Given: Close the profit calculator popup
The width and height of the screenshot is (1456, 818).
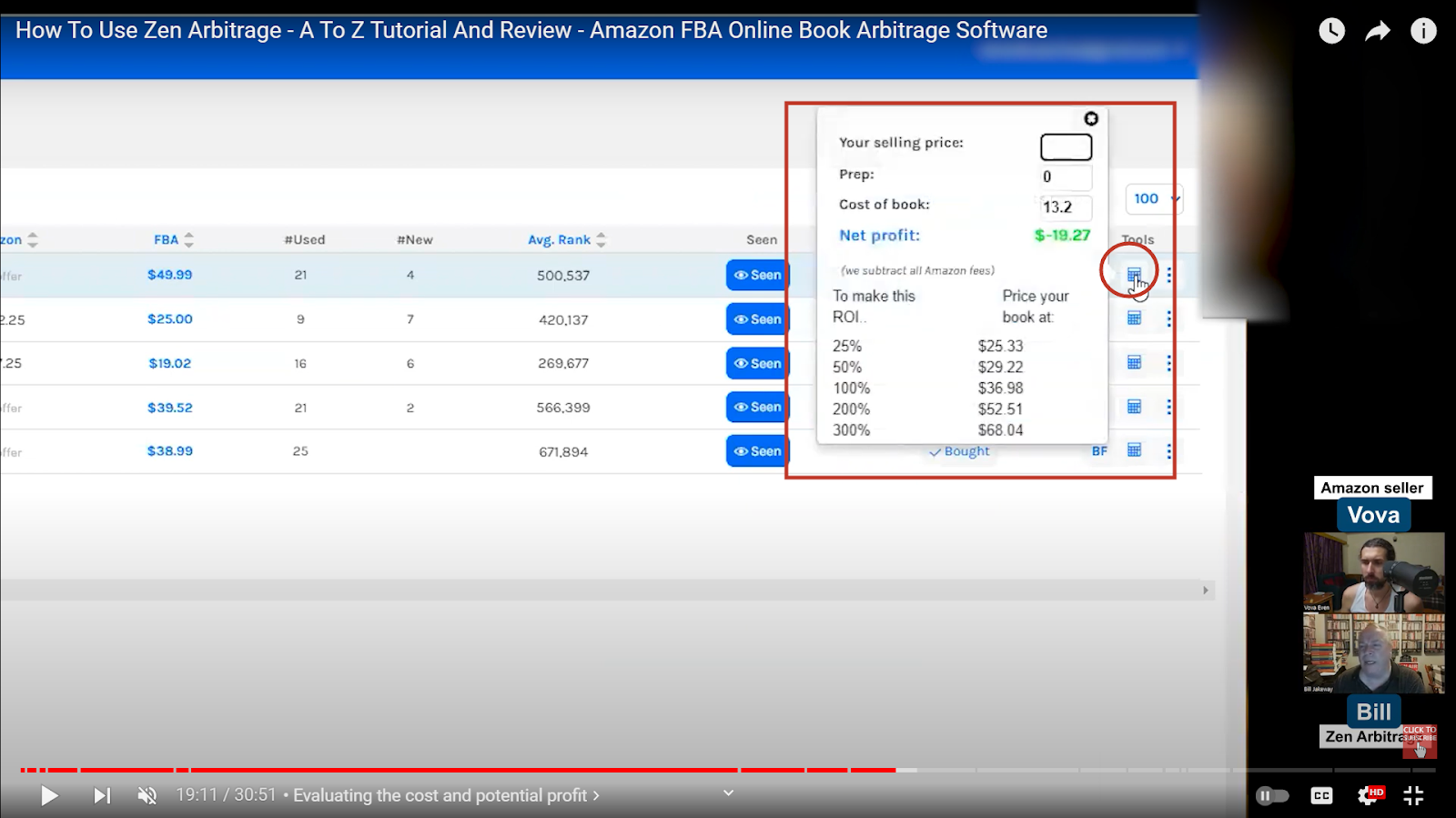Looking at the screenshot, I should [1091, 119].
